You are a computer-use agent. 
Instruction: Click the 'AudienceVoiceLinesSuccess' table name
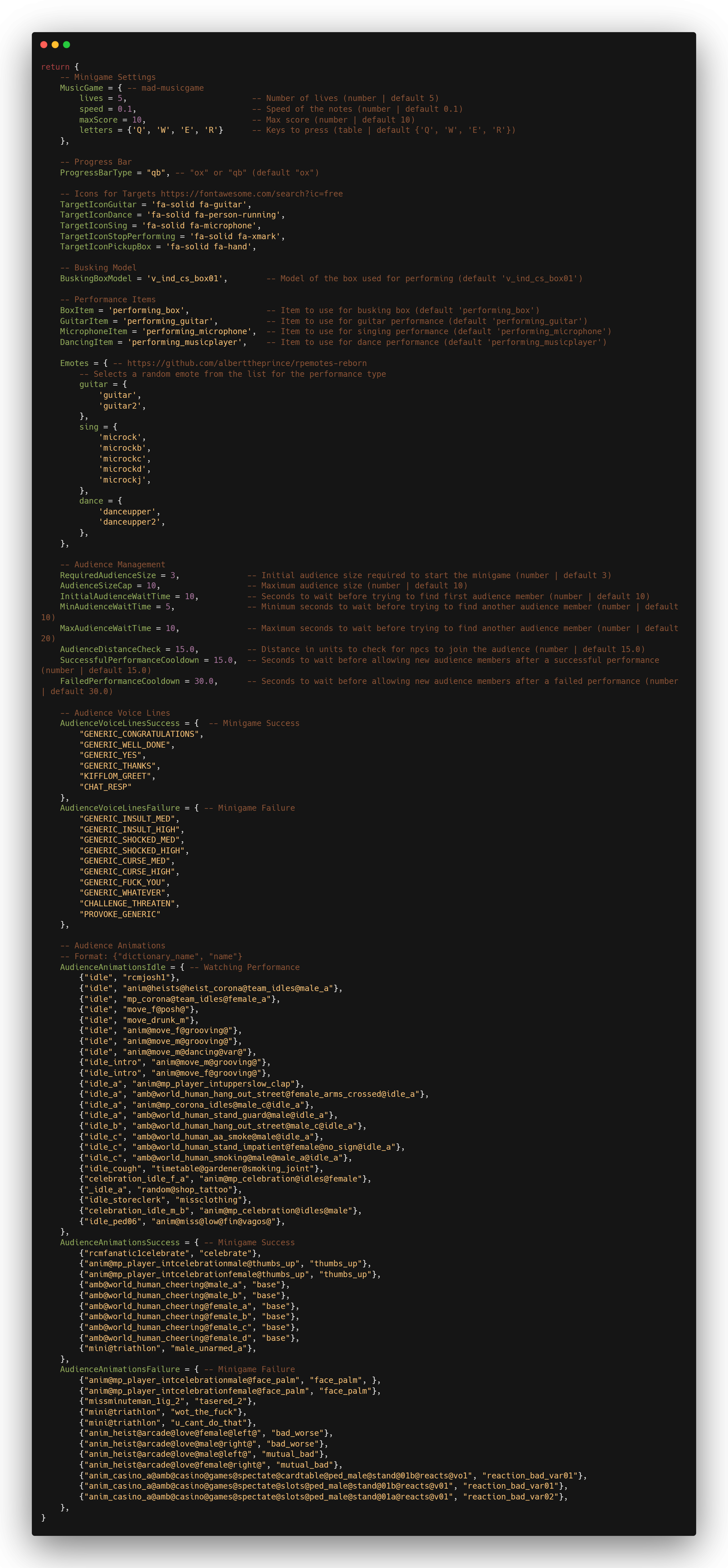(x=120, y=724)
